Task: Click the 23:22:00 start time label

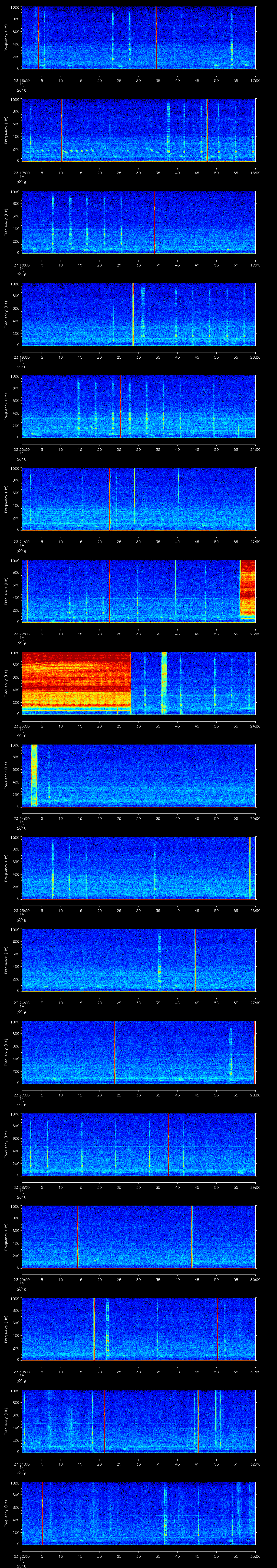Action: tap(21, 634)
